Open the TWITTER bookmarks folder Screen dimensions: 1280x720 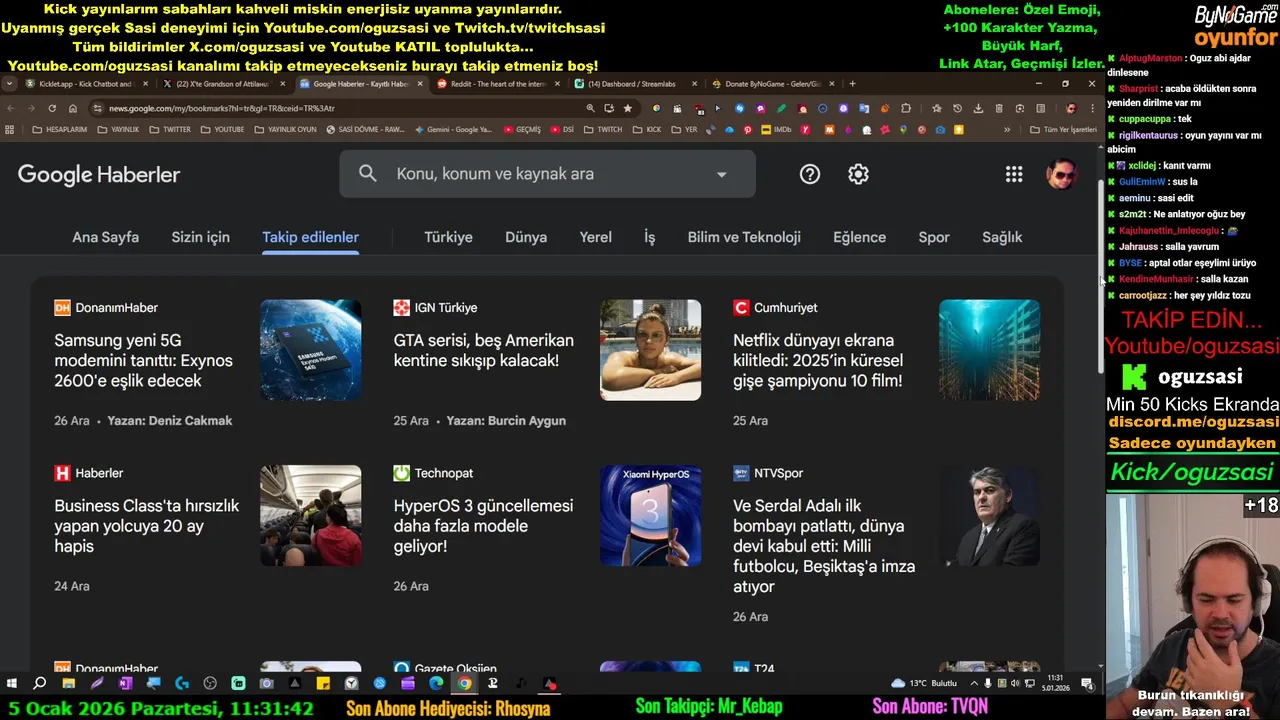[170, 129]
